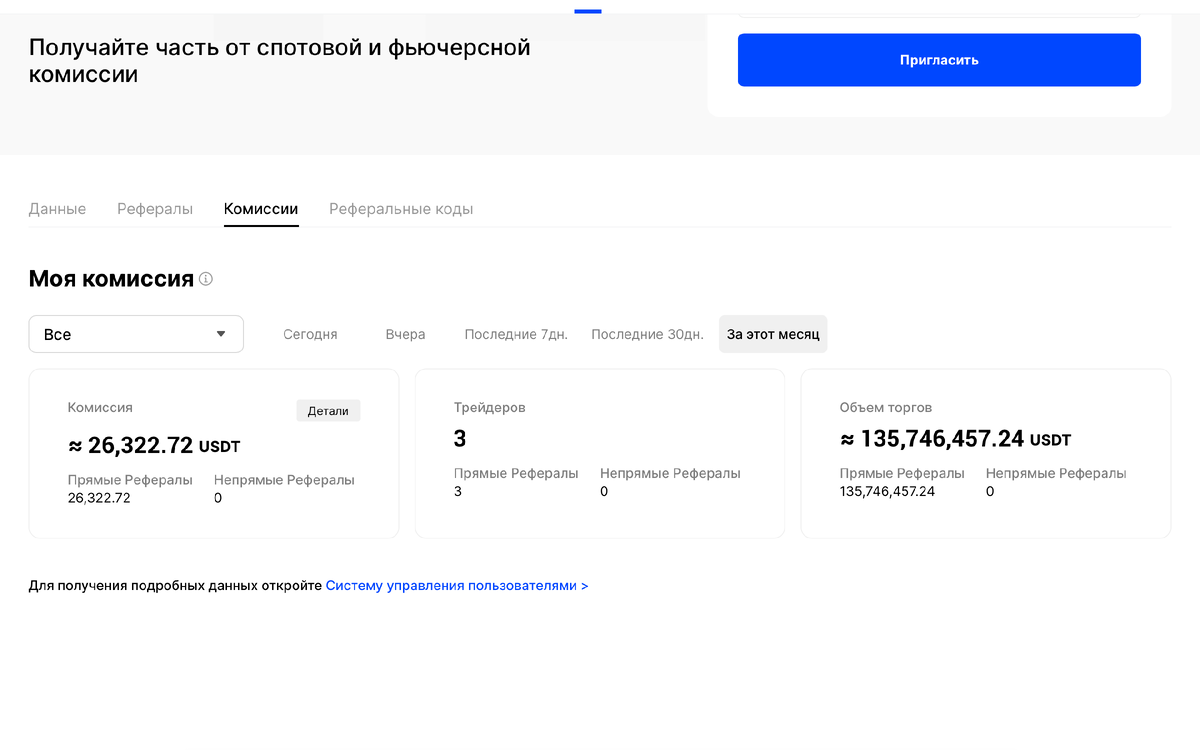Switch to the "Данные" tab
This screenshot has height=750, width=1200.
[57, 208]
